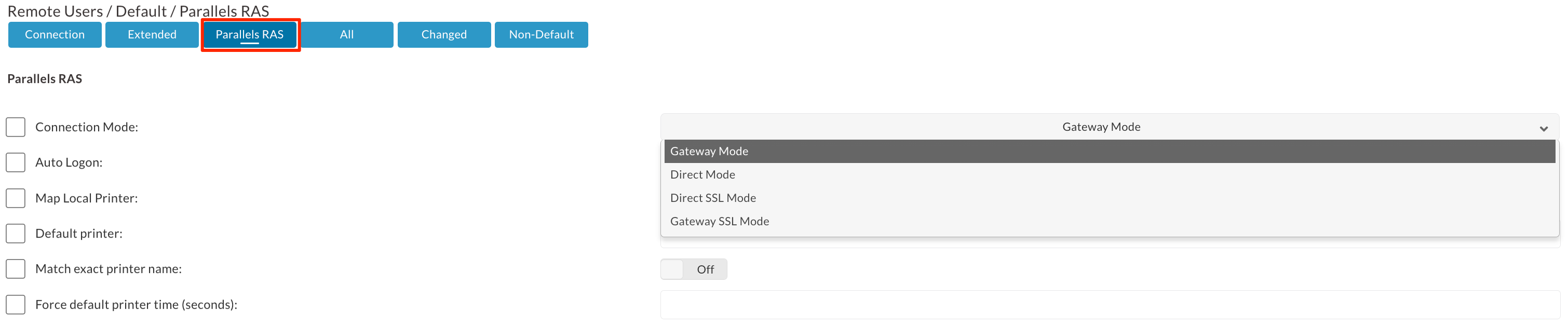Screen dimensions: 1568x326
Task: Enable the Match exact printer name checkbox
Action: [x=15, y=268]
